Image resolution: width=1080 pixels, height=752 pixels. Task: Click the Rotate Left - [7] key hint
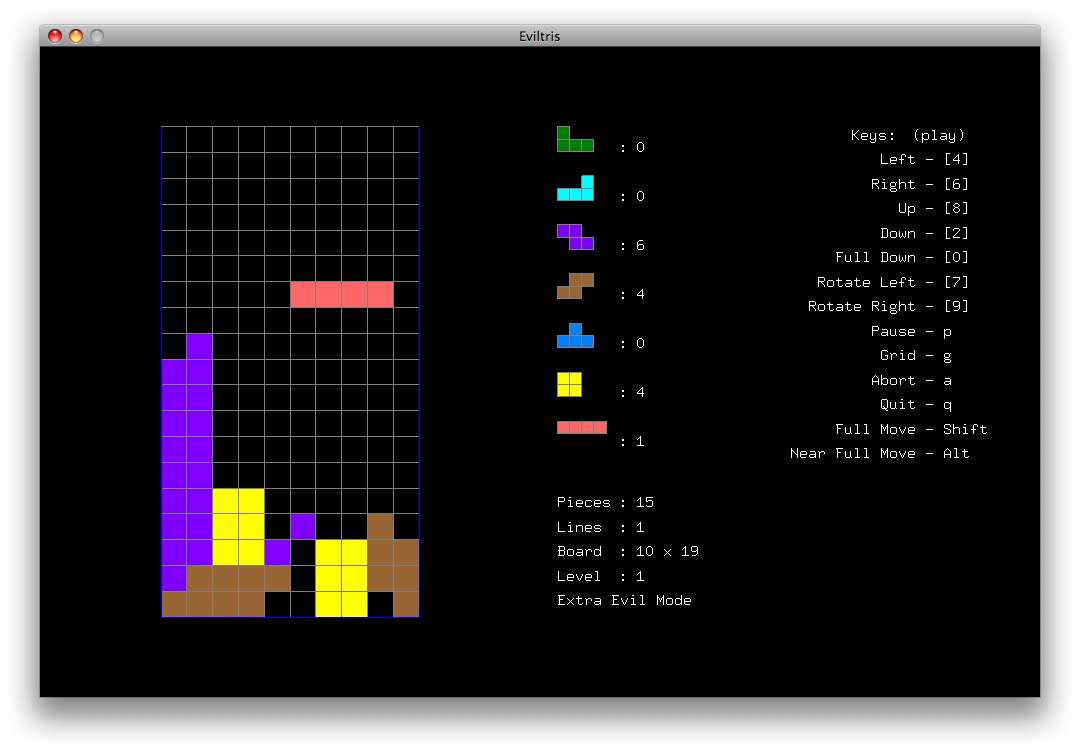(x=892, y=282)
